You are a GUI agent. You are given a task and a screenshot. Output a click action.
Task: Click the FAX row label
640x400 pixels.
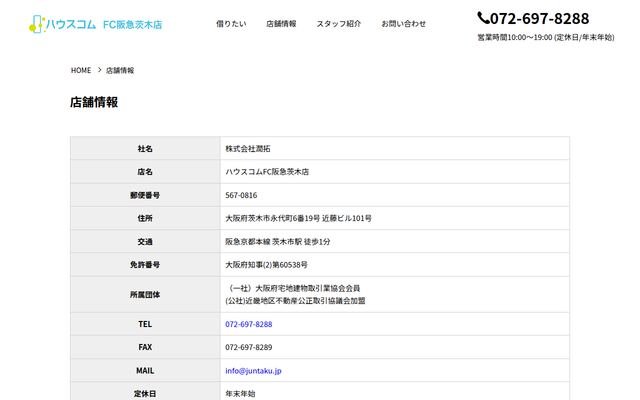pos(145,347)
